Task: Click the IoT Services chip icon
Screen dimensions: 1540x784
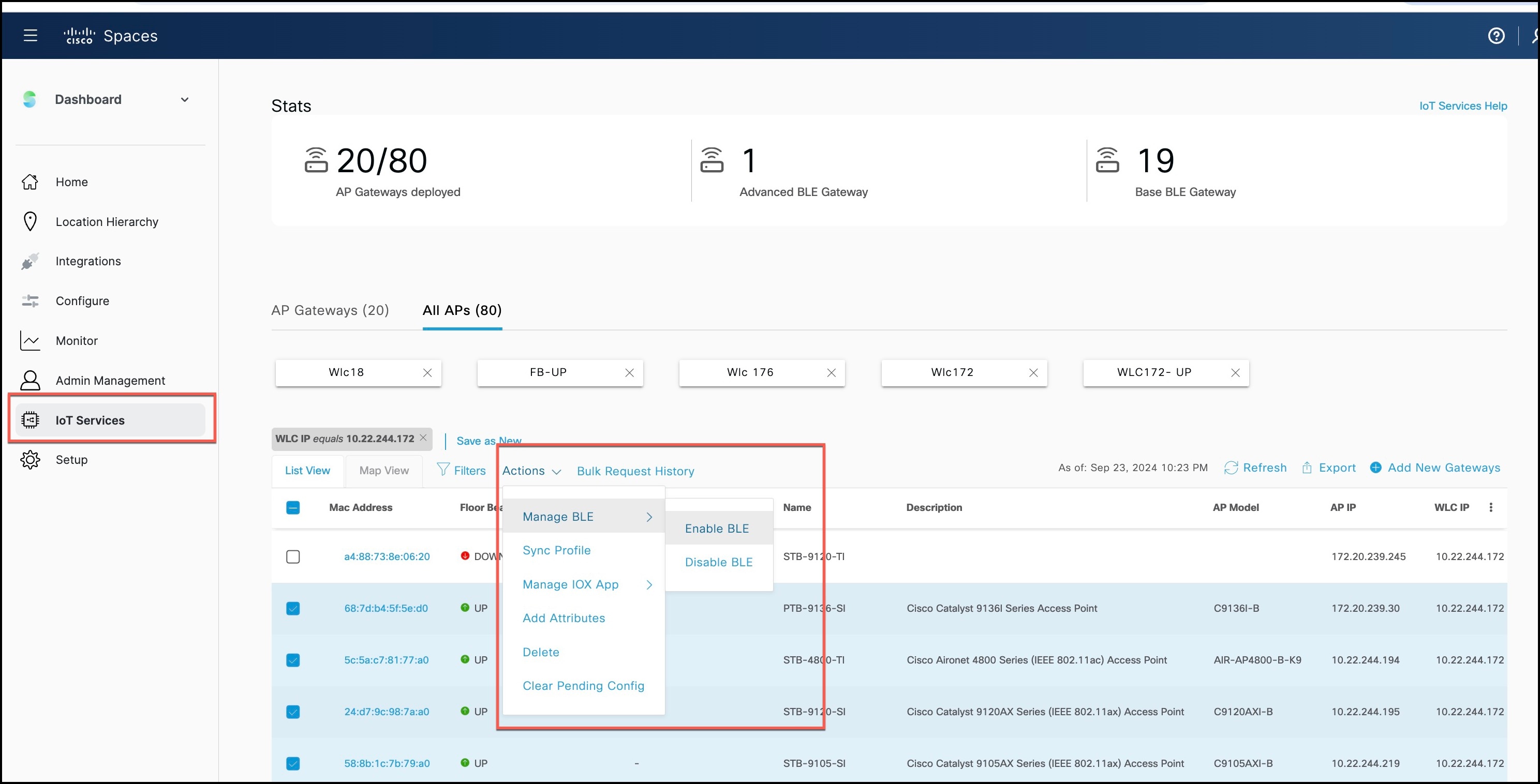Action: (x=30, y=420)
